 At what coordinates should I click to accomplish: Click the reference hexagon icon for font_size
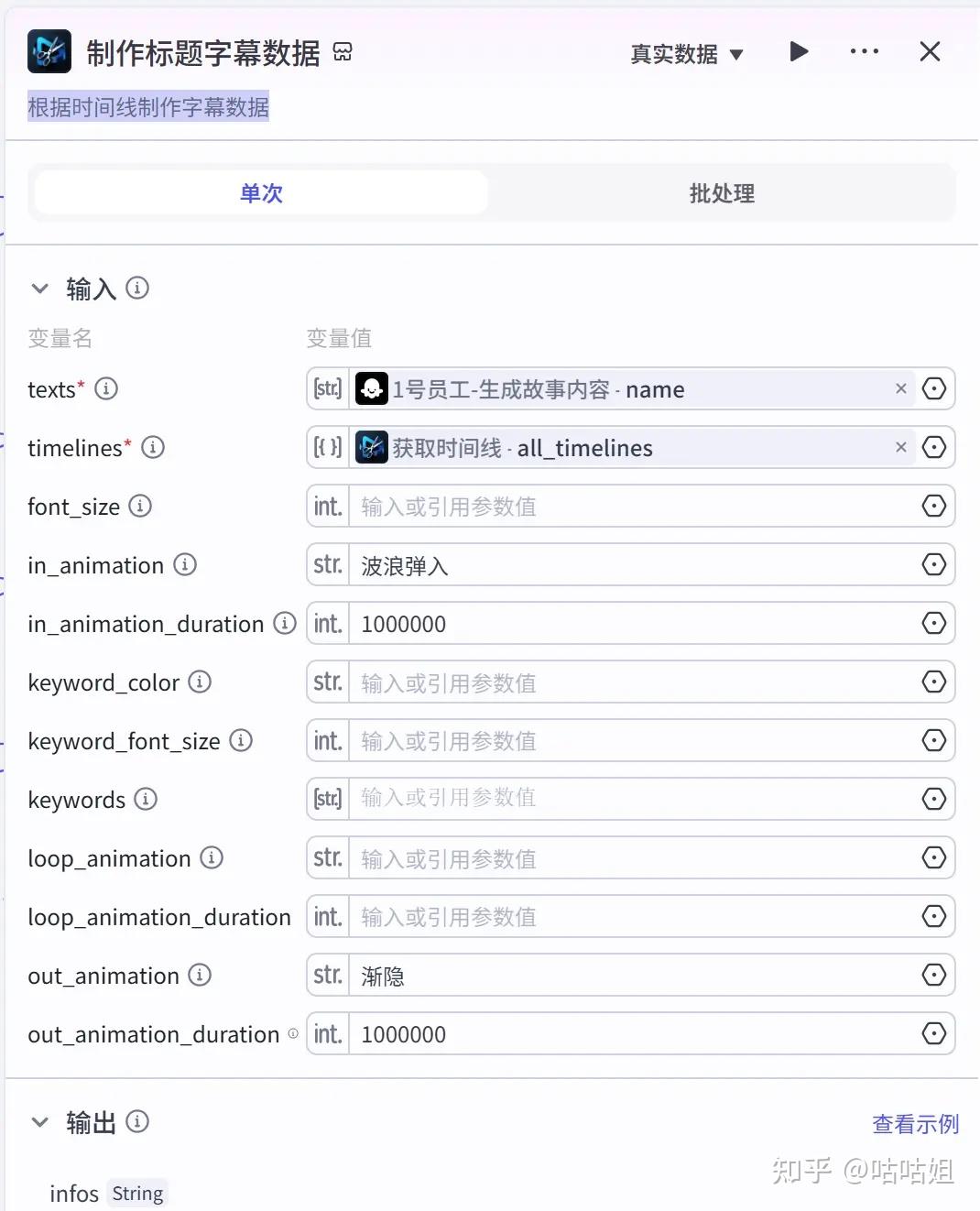coord(933,506)
